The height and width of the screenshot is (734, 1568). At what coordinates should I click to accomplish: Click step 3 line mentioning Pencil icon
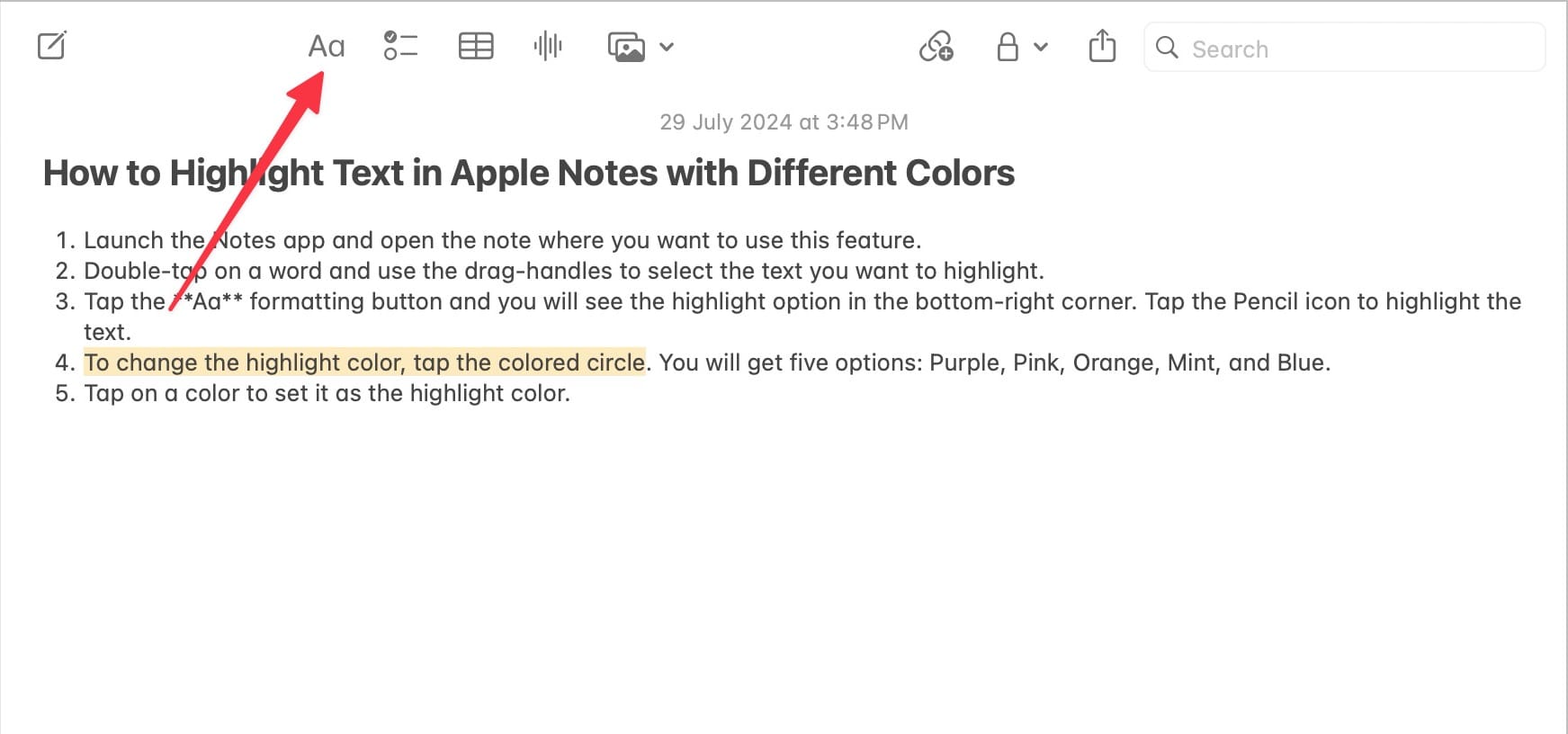802,317
